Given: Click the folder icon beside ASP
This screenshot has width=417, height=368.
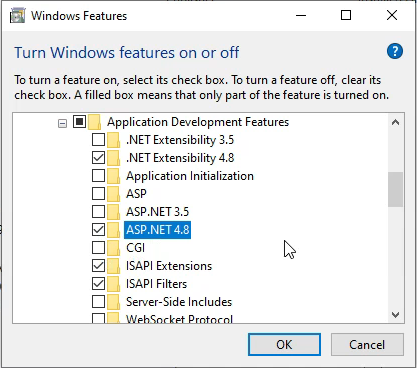Looking at the screenshot, I should (114, 194).
